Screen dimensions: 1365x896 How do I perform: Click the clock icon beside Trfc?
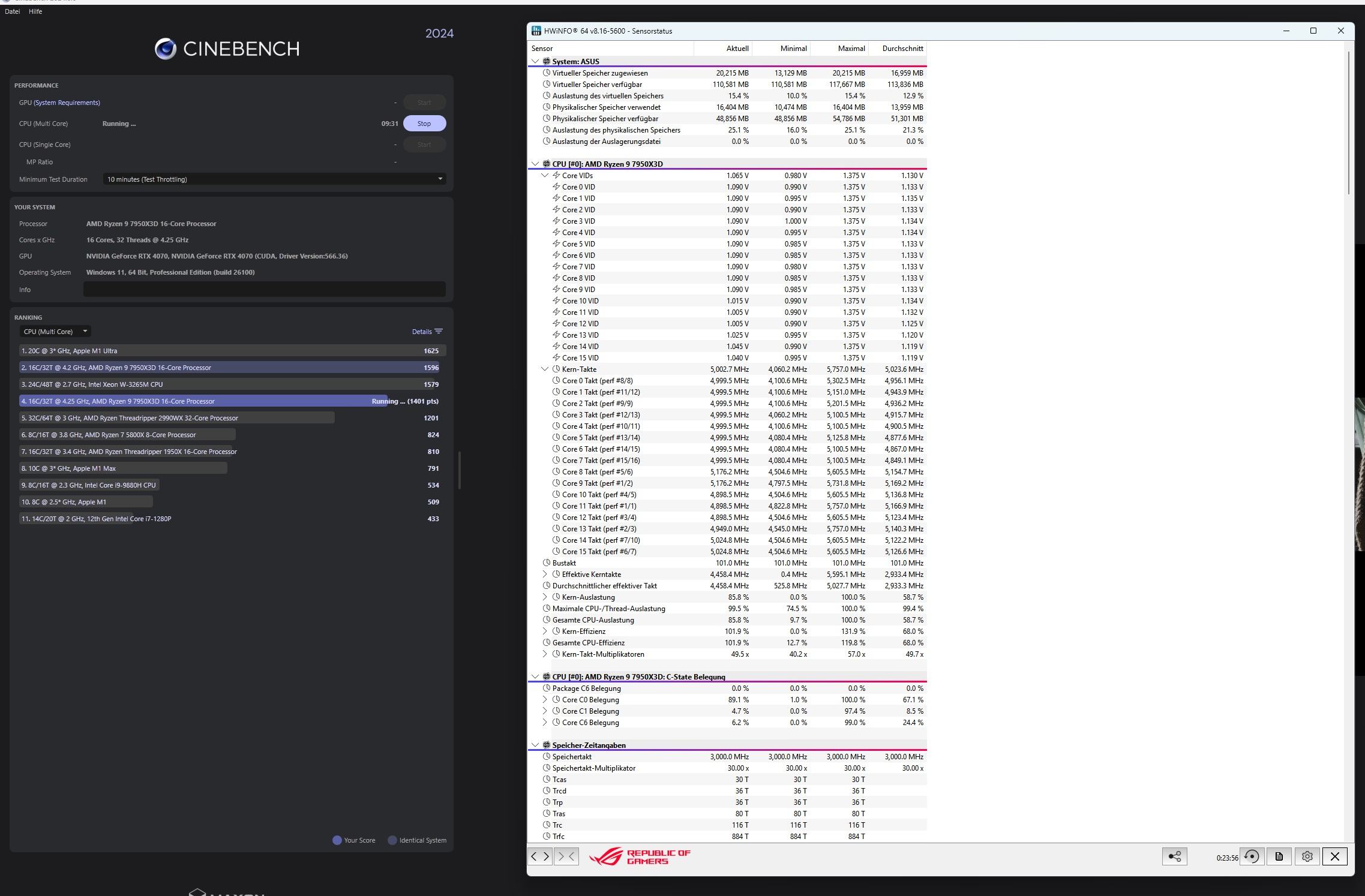[547, 836]
